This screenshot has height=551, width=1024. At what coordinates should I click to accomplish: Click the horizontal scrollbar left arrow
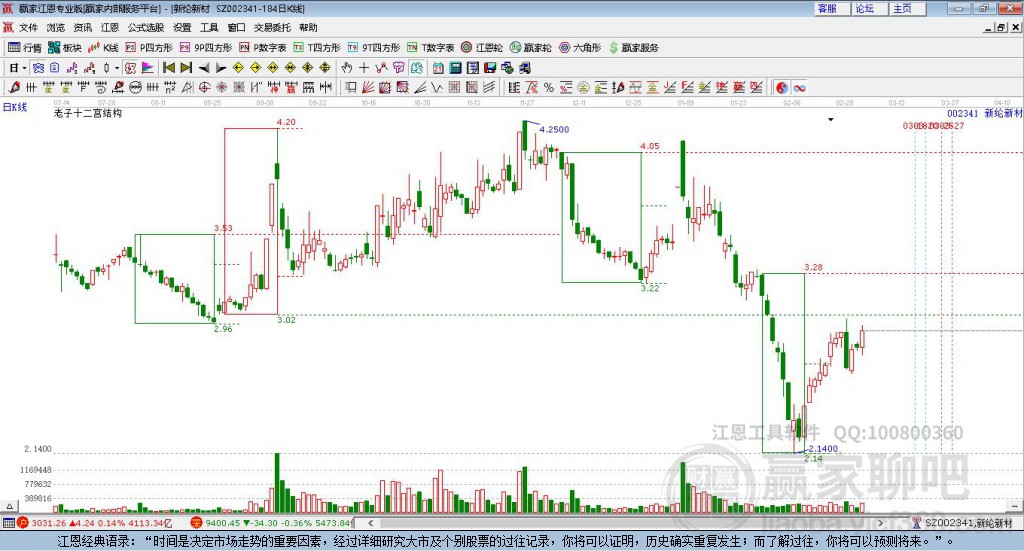click(371, 523)
